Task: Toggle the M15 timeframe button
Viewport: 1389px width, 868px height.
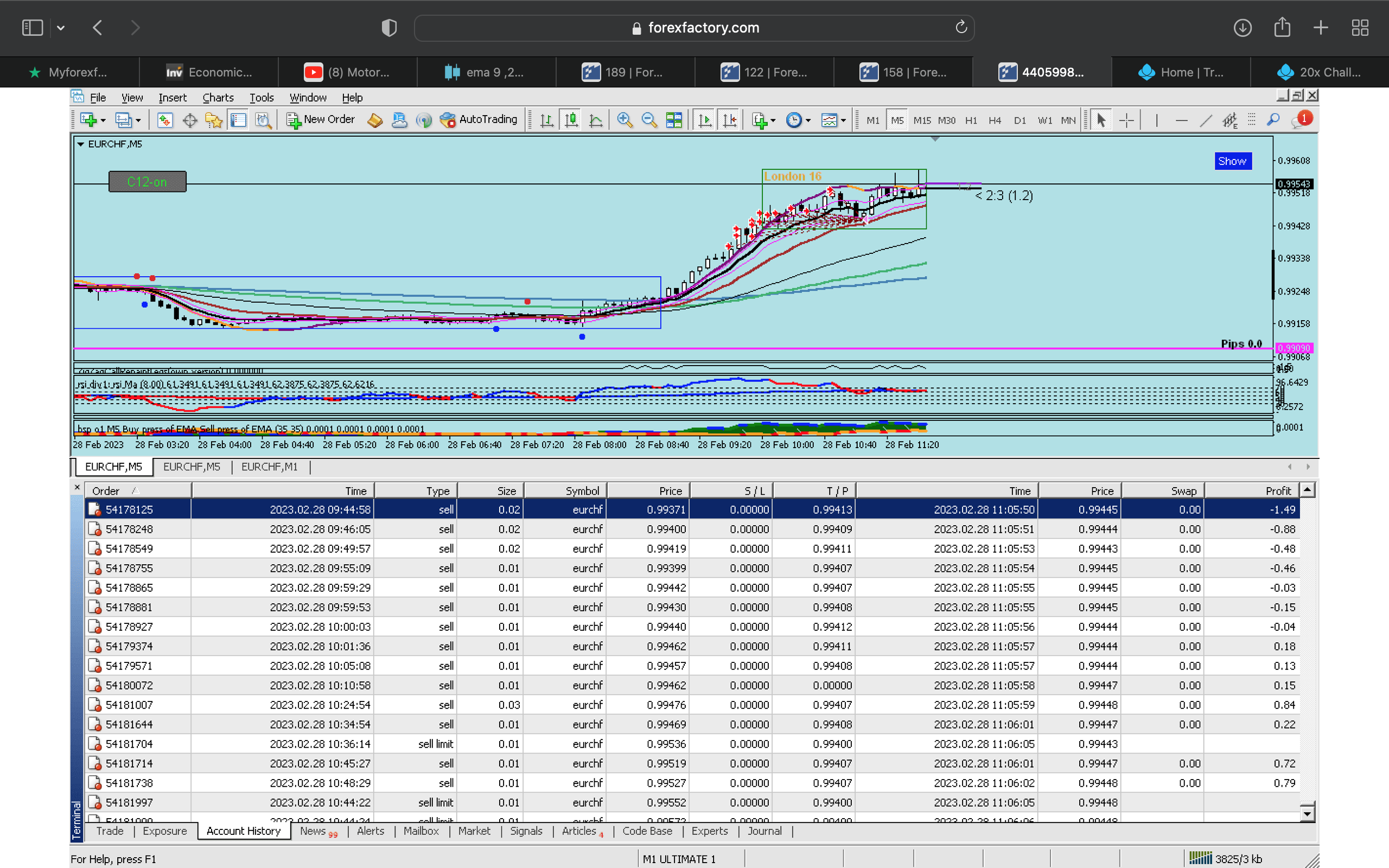Action: (x=922, y=120)
